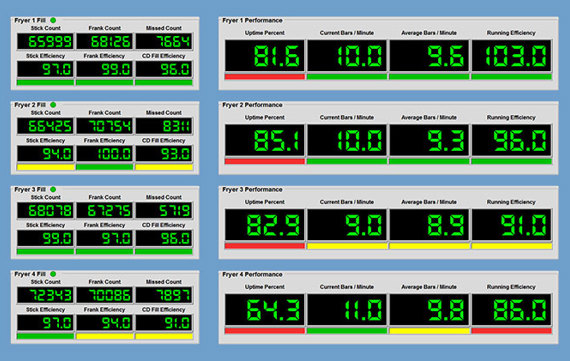Click Fryer 4 Uptime Percent display 64.3

click(x=265, y=310)
